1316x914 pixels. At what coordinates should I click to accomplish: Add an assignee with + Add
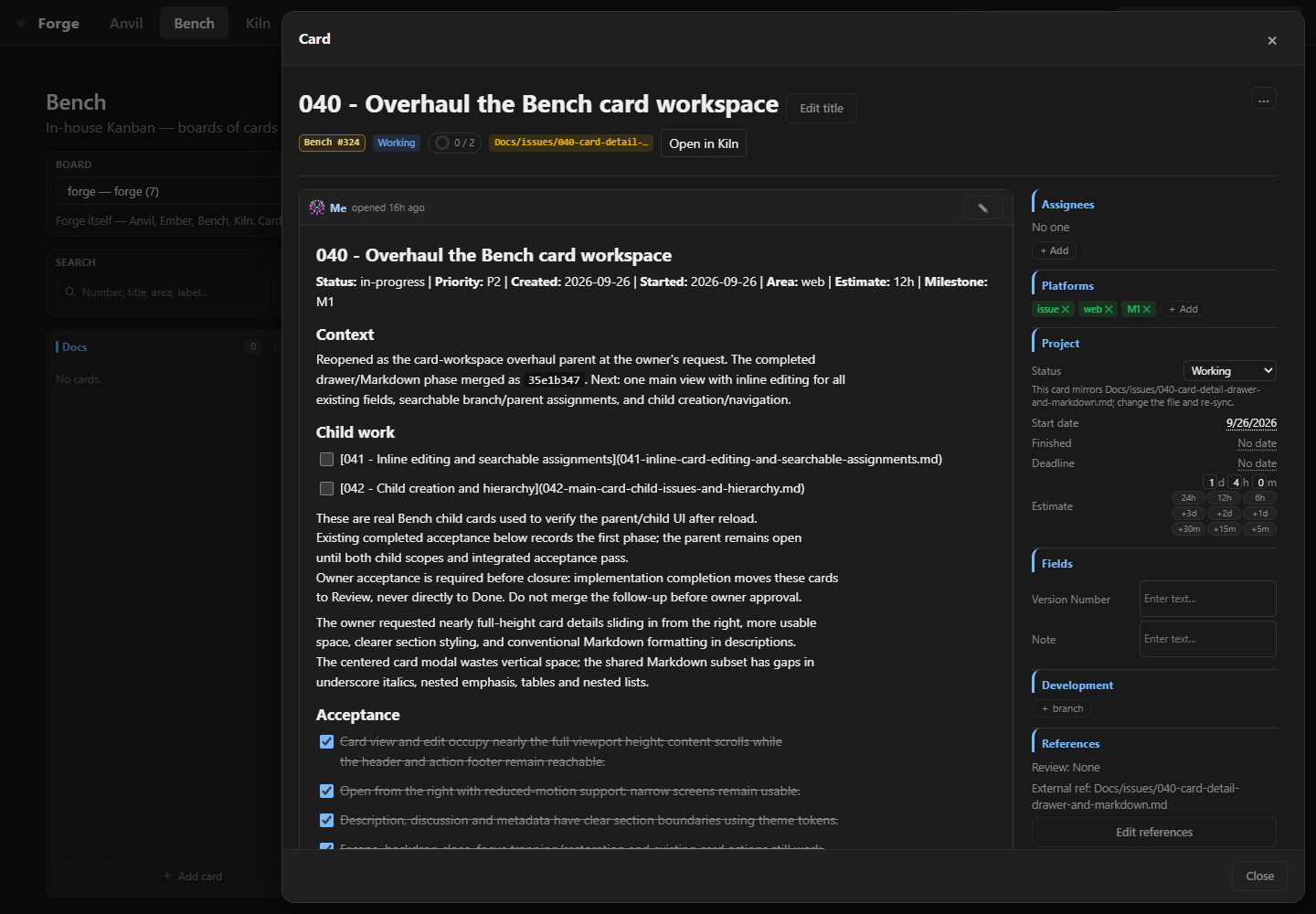pyautogui.click(x=1055, y=250)
